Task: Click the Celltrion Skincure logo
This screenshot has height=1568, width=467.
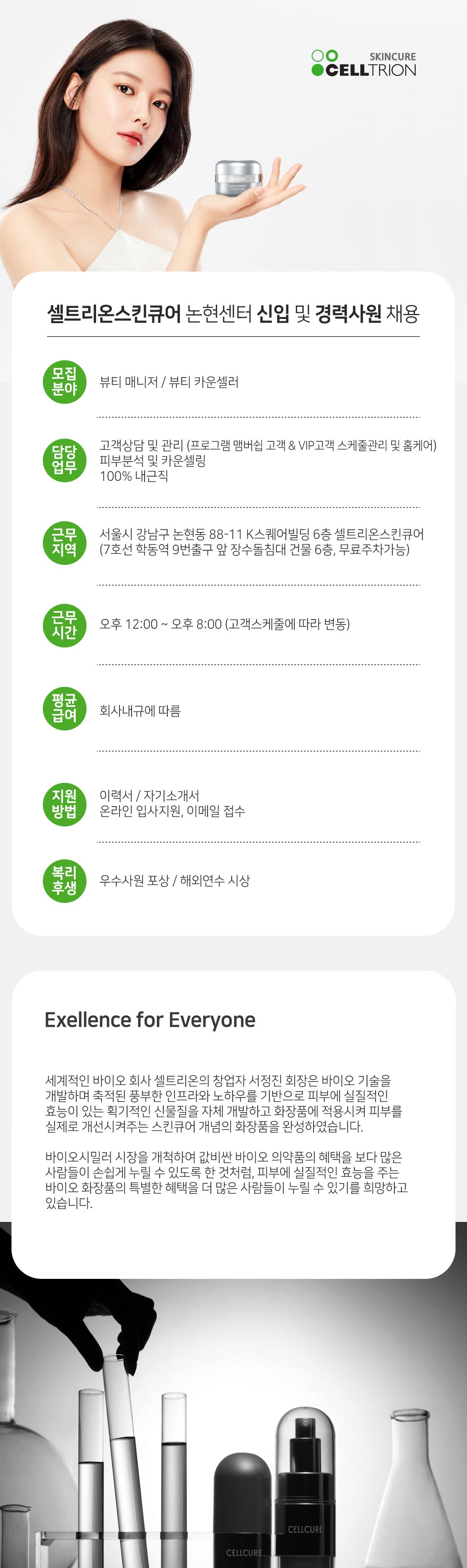Action: (364, 63)
